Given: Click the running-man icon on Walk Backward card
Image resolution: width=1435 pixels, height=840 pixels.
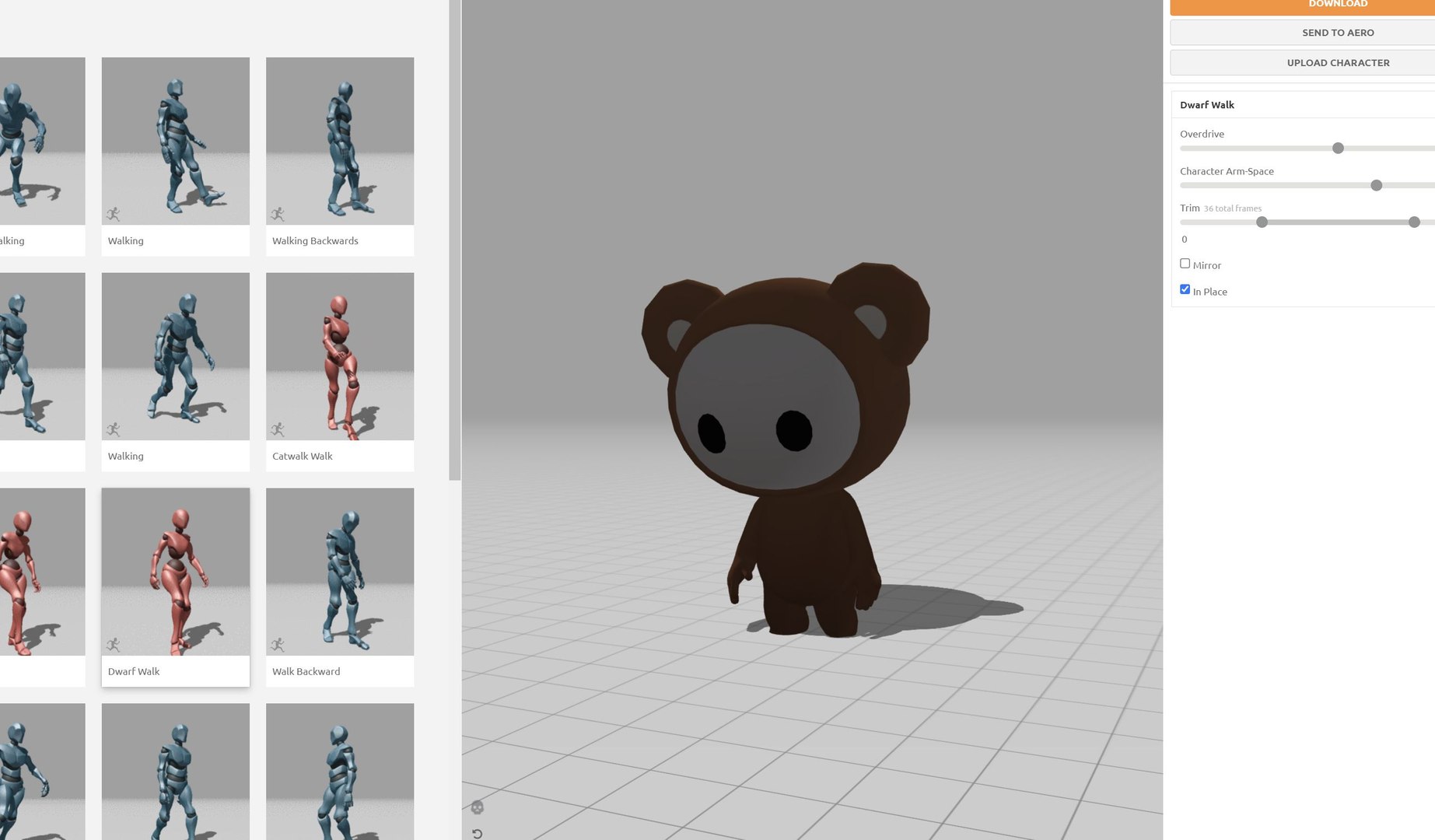Looking at the screenshot, I should [278, 645].
